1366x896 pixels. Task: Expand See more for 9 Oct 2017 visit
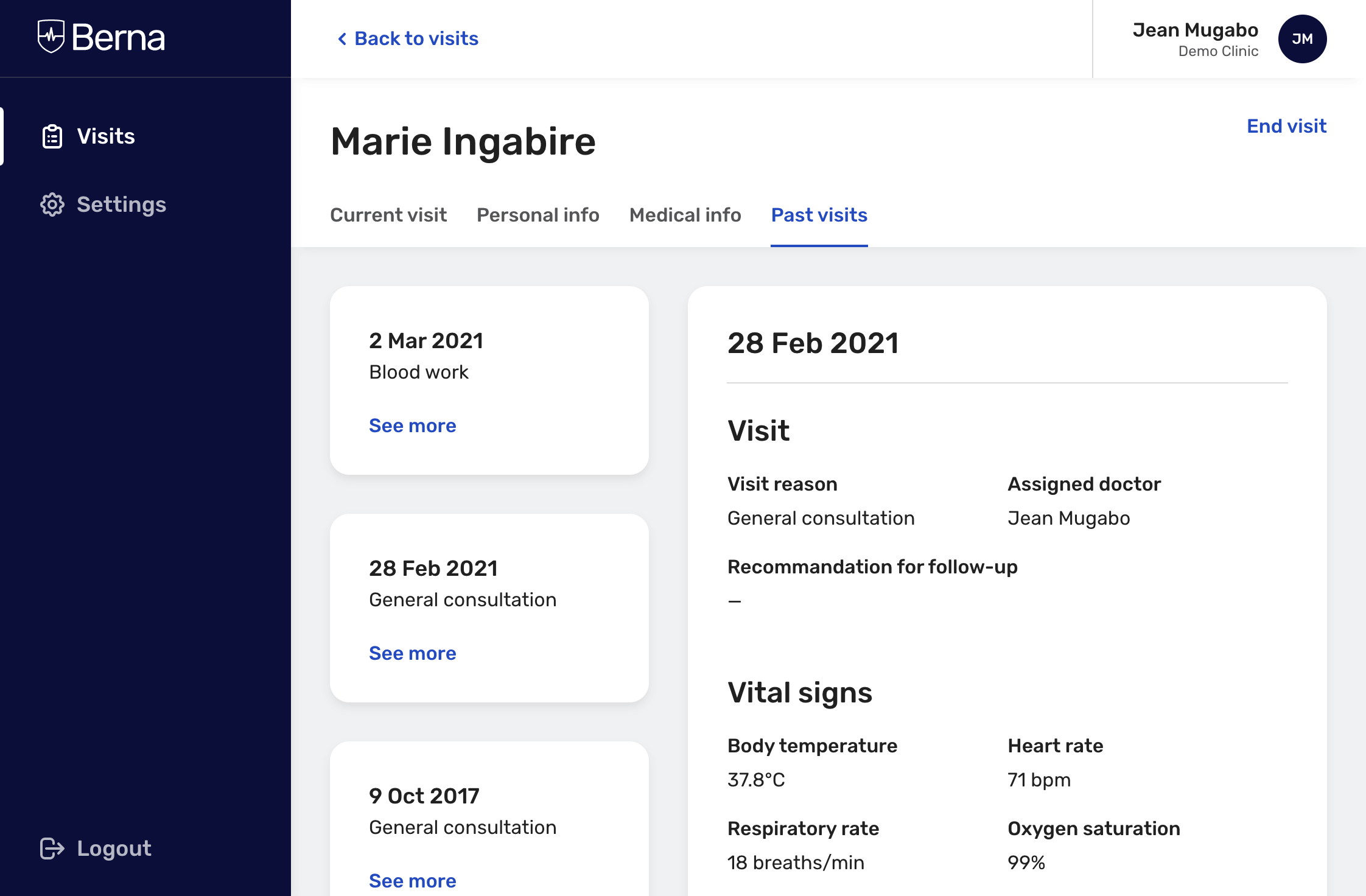pyautogui.click(x=412, y=881)
